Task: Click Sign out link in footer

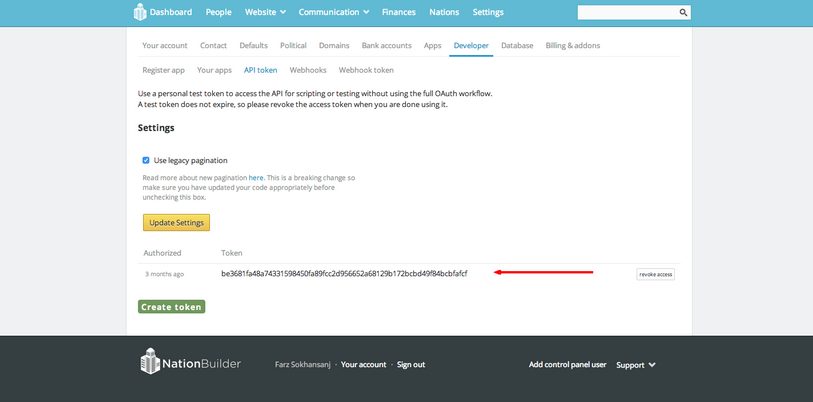Action: (411, 365)
